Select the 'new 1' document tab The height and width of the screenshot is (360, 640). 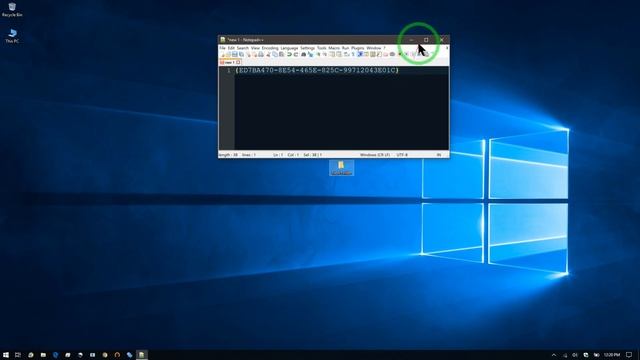coord(229,62)
